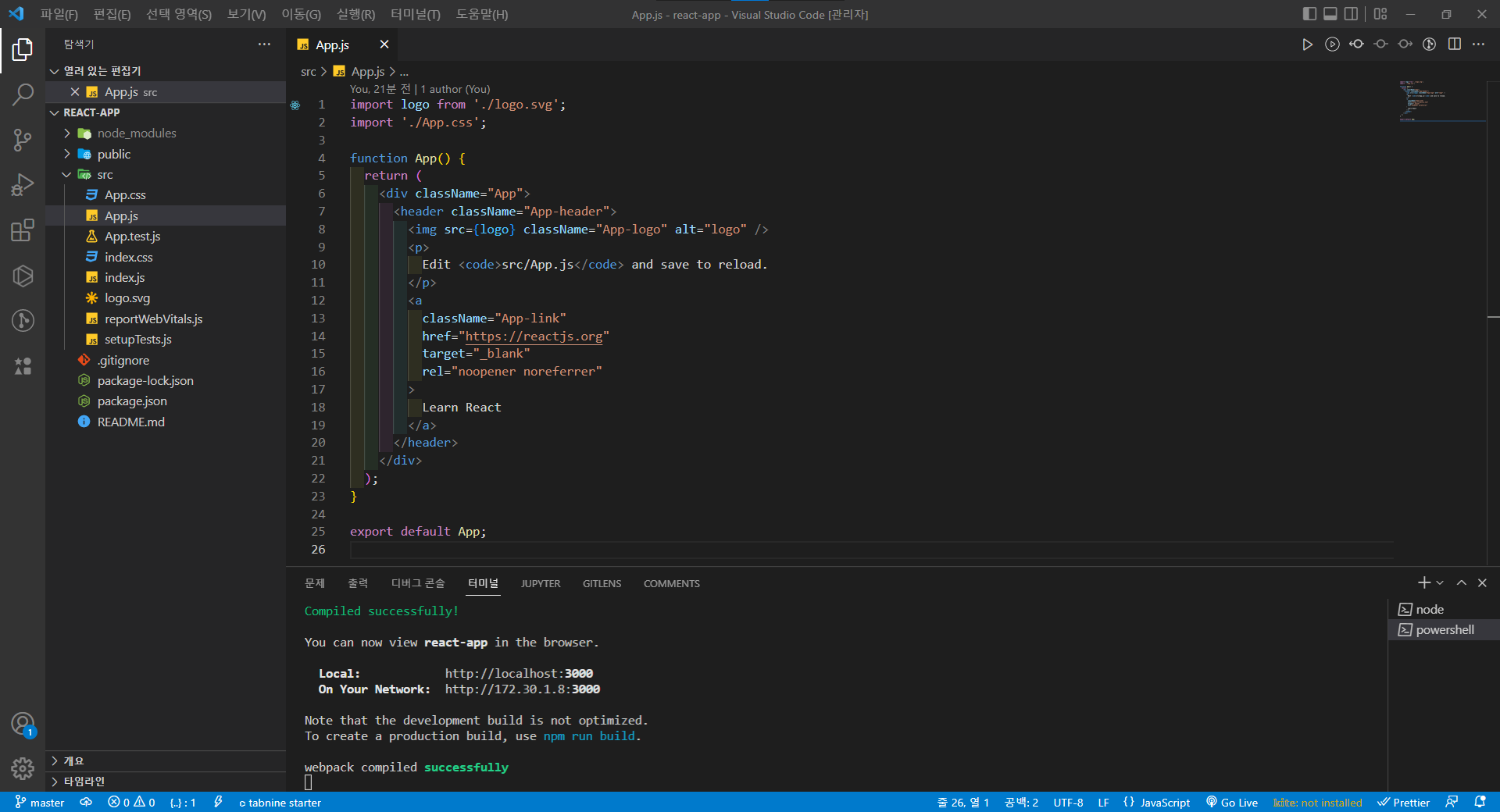Follow the https://reactjs.org link in code

(x=534, y=337)
